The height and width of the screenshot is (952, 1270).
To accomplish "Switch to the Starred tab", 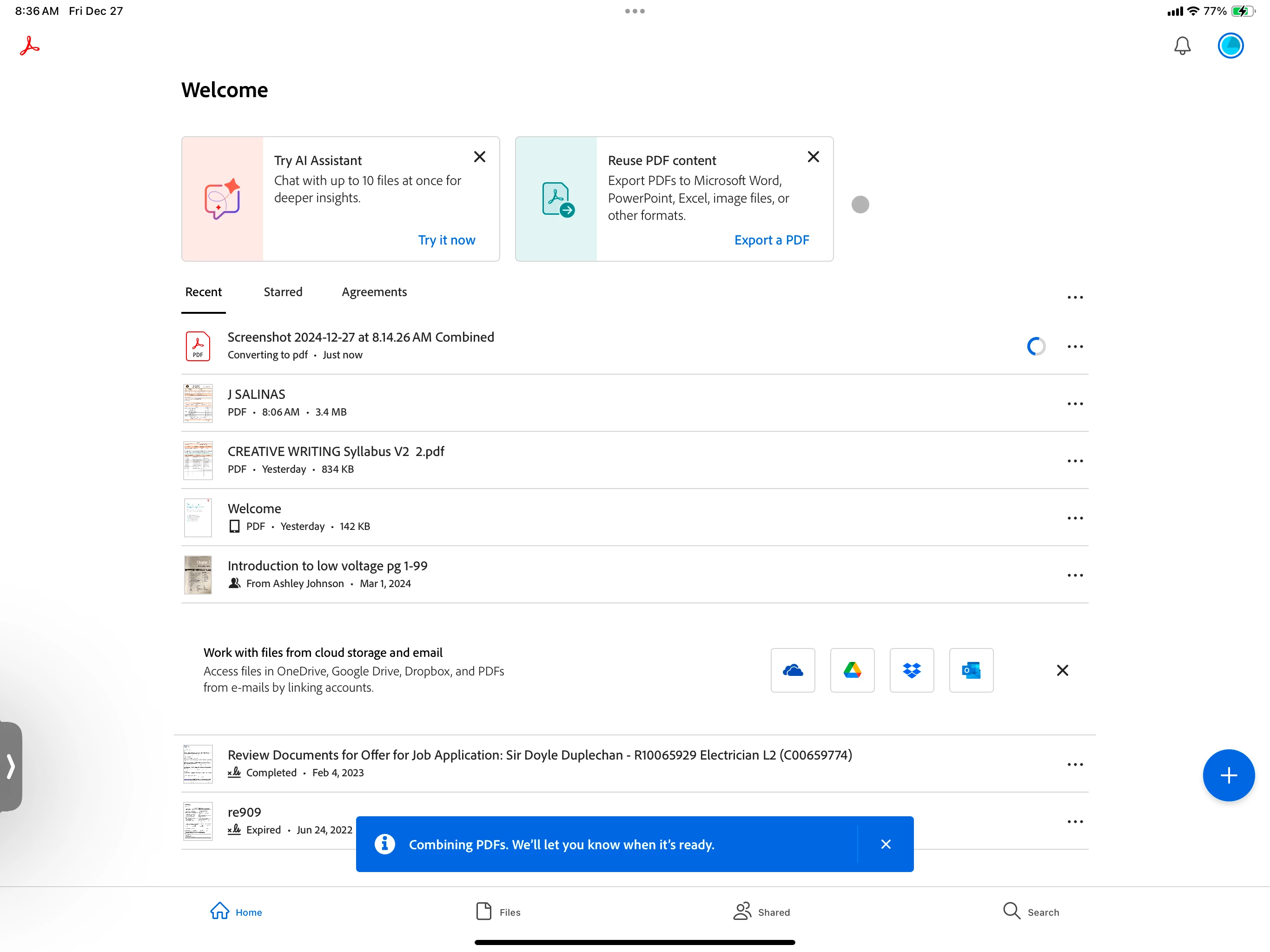I will pos(283,291).
